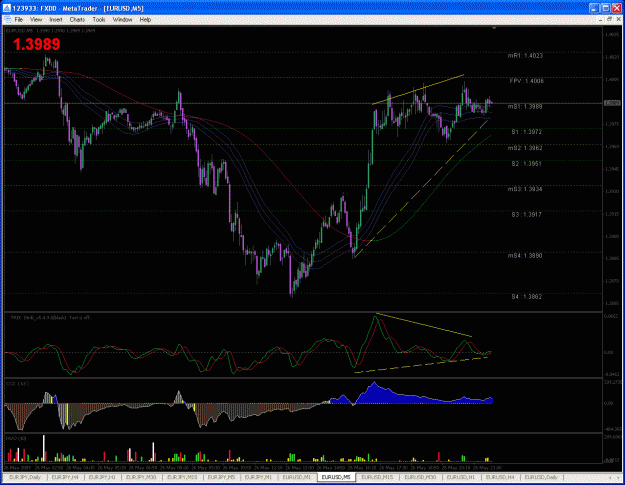The width and height of the screenshot is (625, 485).
Task: Click the S4: 1.3862 support label
Action: (x=527, y=296)
